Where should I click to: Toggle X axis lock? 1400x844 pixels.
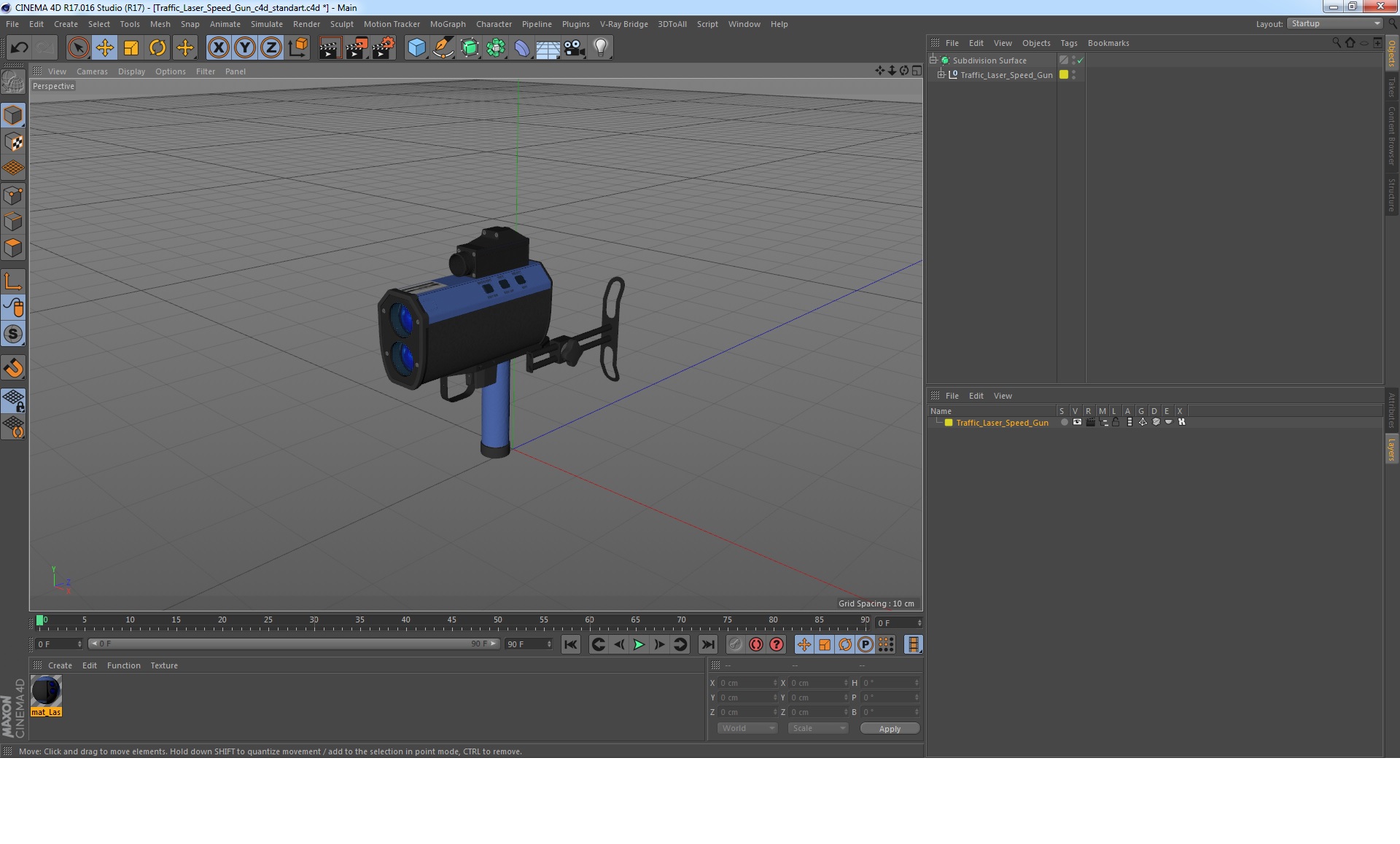pos(218,48)
